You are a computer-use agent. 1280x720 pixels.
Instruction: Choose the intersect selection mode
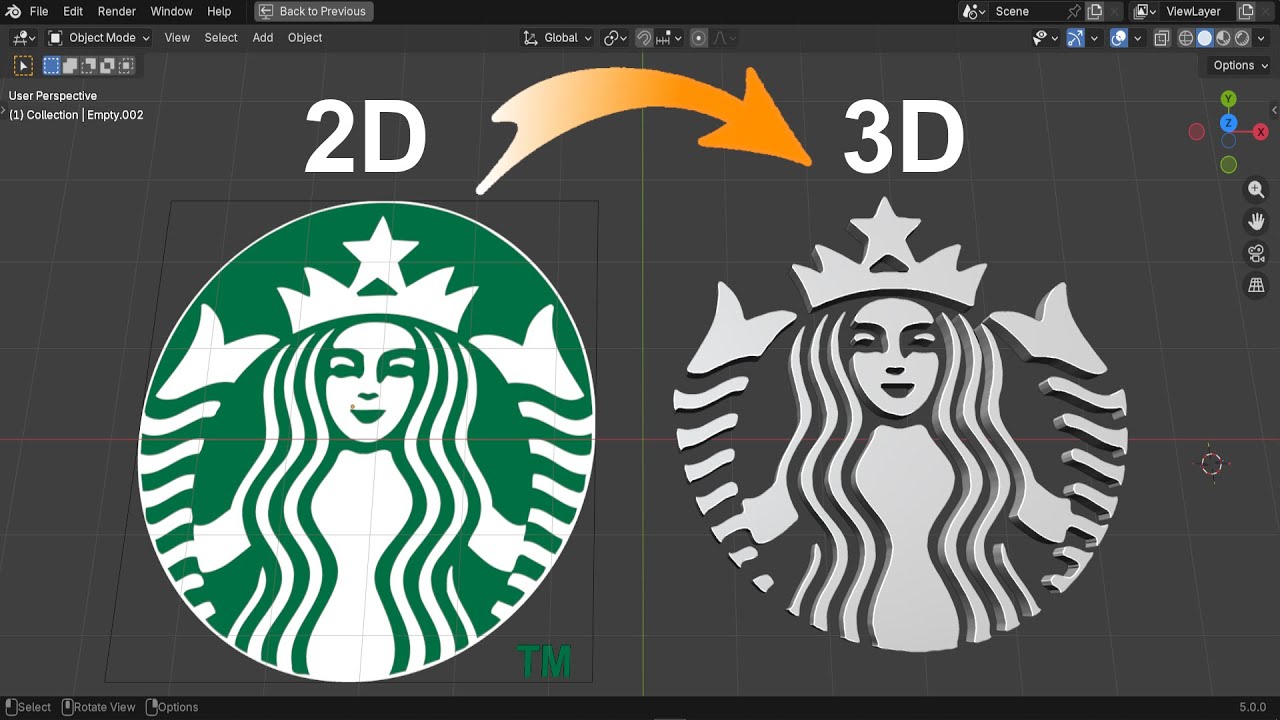pyautogui.click(x=126, y=66)
